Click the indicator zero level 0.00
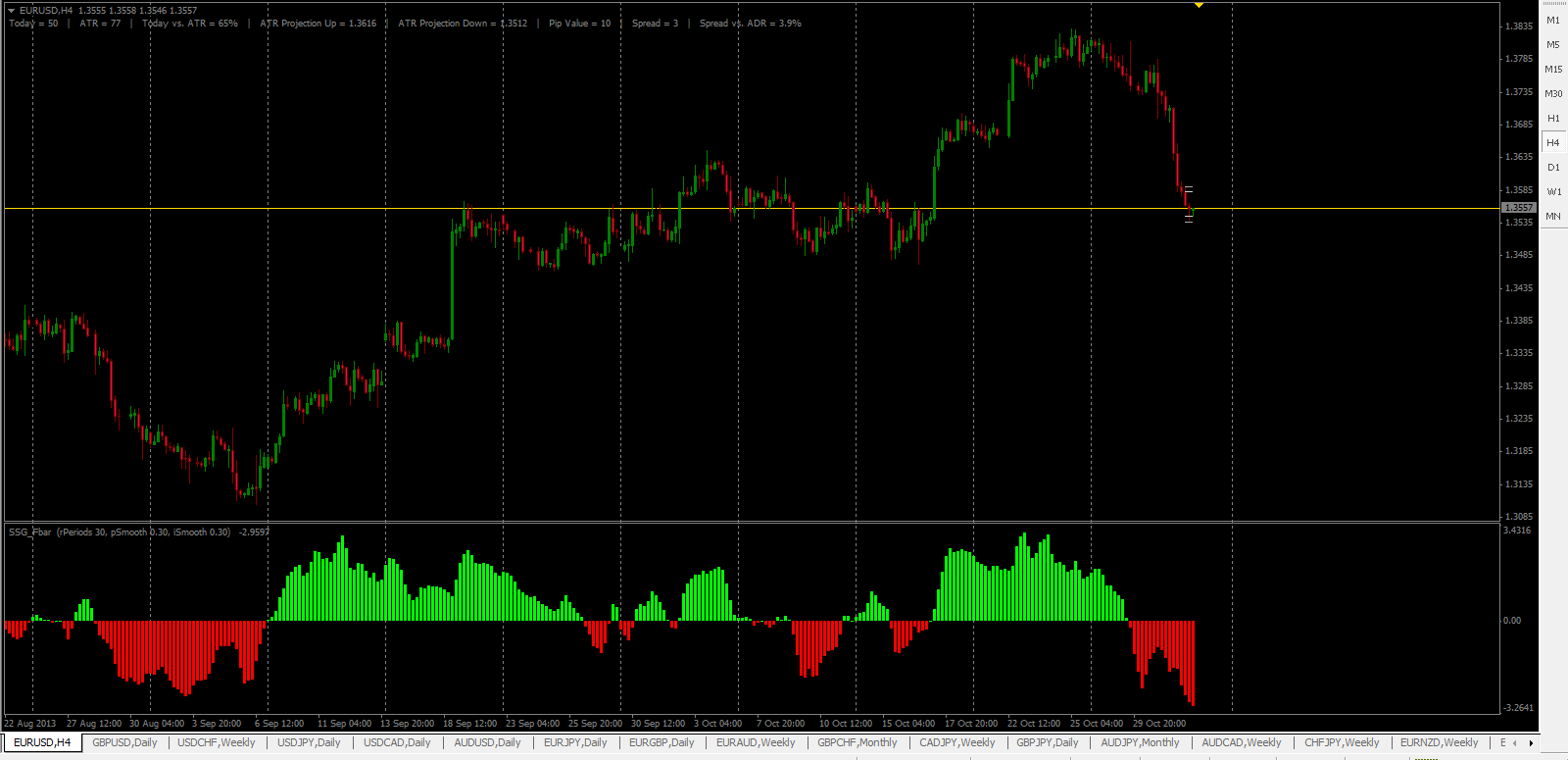 click(x=1512, y=621)
